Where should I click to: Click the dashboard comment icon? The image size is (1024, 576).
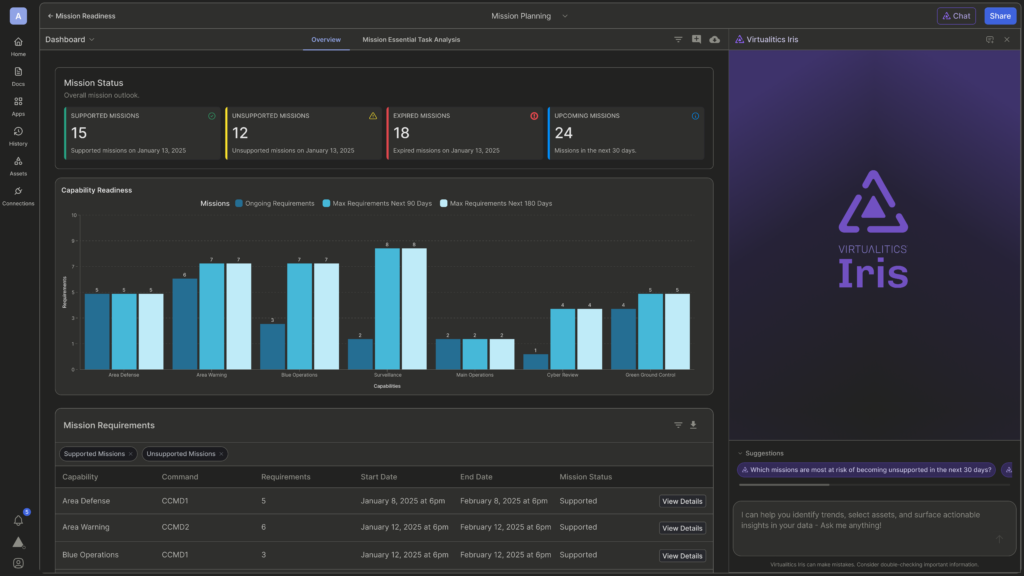point(696,40)
